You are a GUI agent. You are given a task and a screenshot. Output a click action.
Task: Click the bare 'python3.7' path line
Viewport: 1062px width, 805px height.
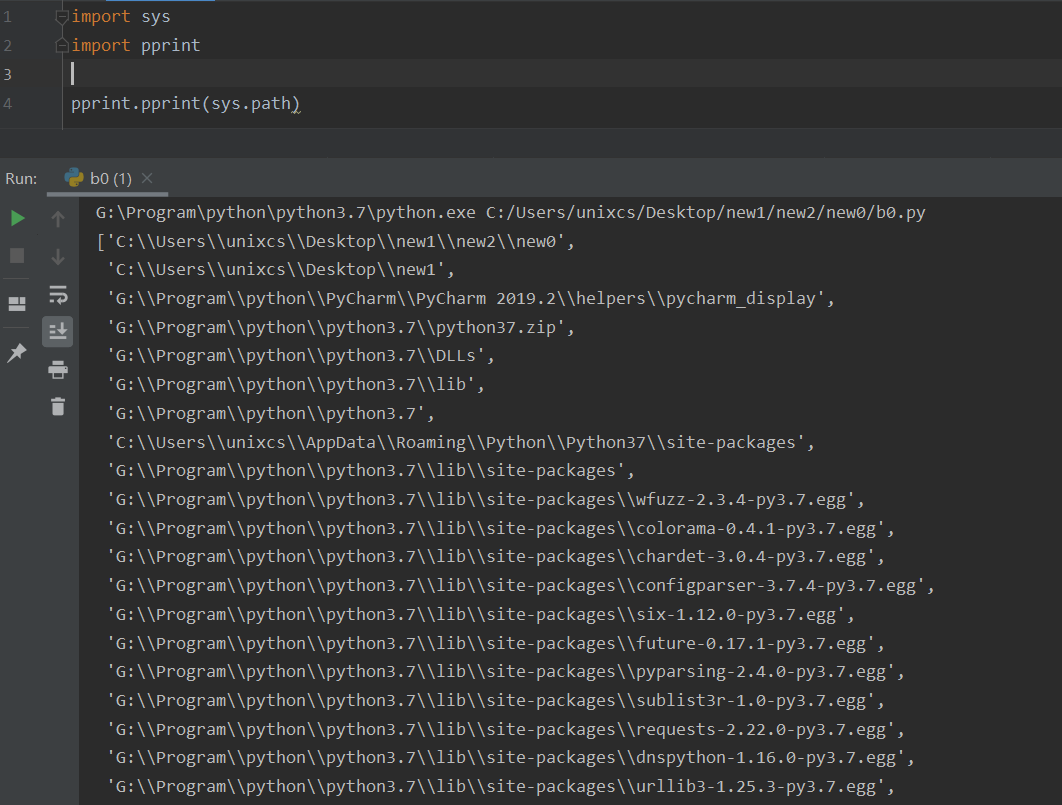click(x=271, y=414)
